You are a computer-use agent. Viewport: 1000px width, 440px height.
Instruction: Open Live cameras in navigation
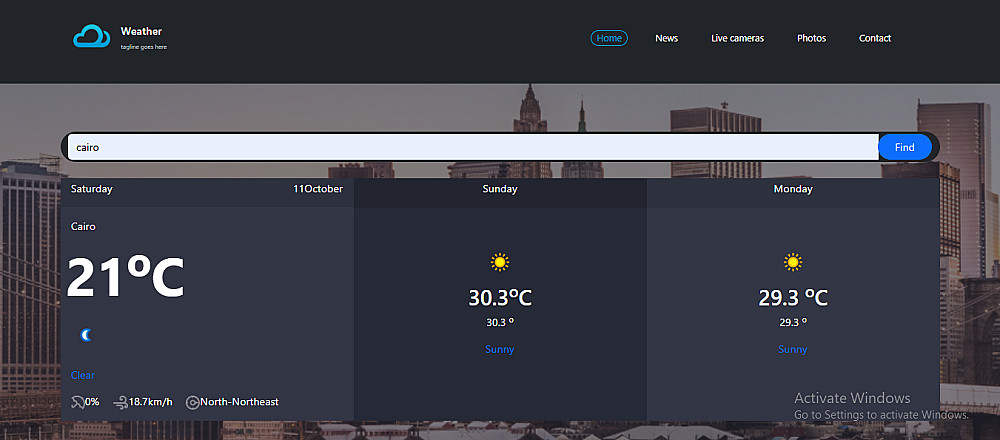point(737,38)
